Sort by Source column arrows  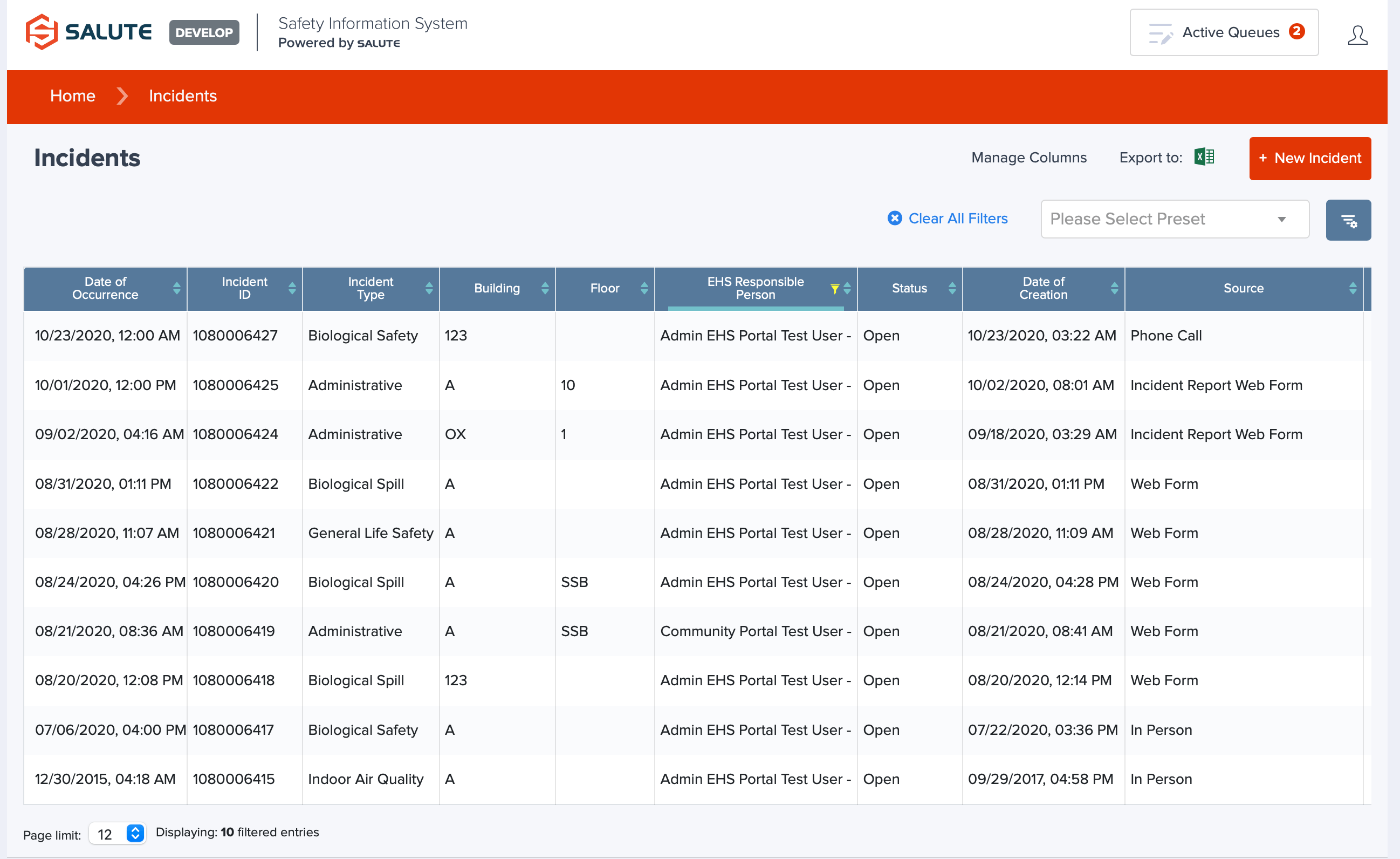click(x=1353, y=288)
